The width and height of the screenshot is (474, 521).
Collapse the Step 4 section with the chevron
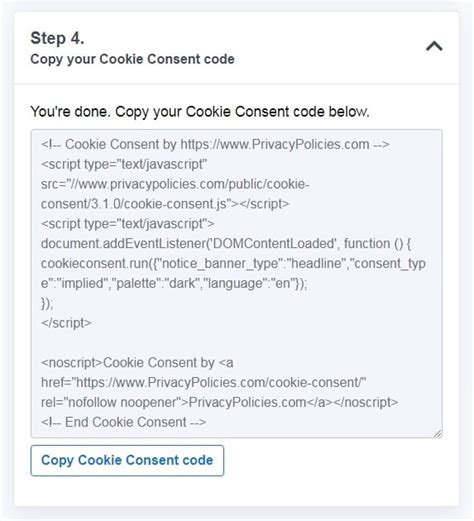point(434,46)
